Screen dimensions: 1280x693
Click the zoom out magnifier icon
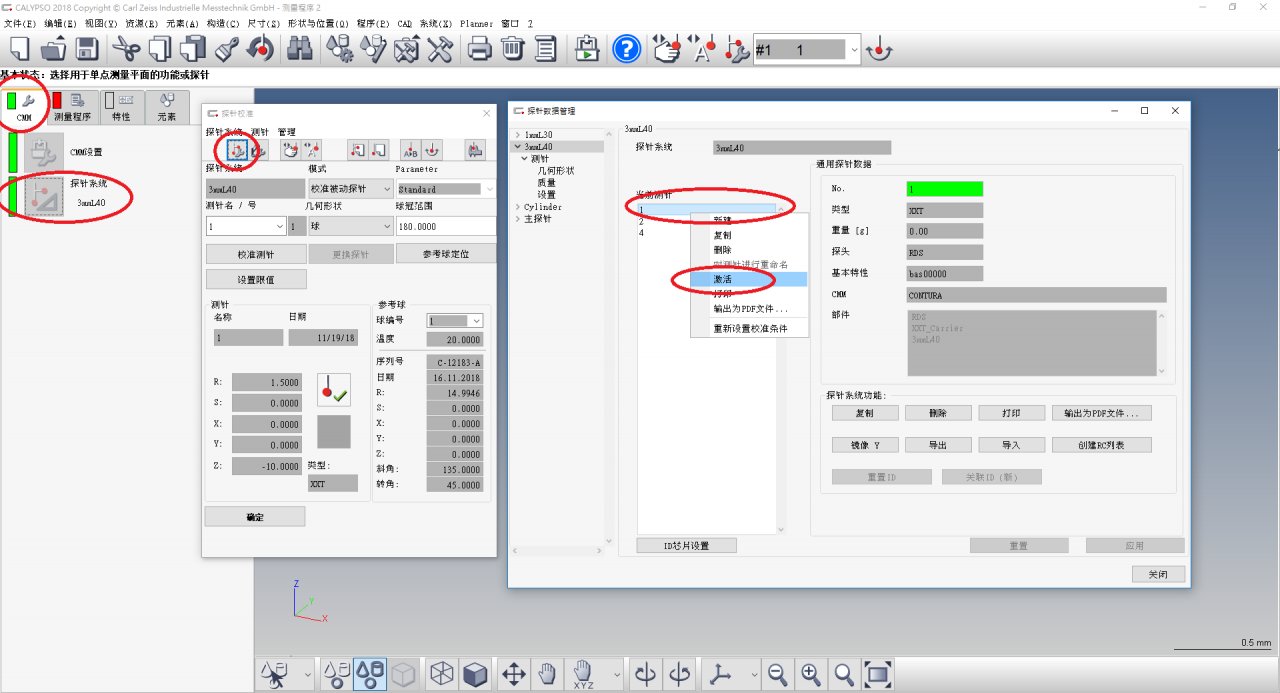coord(777,675)
